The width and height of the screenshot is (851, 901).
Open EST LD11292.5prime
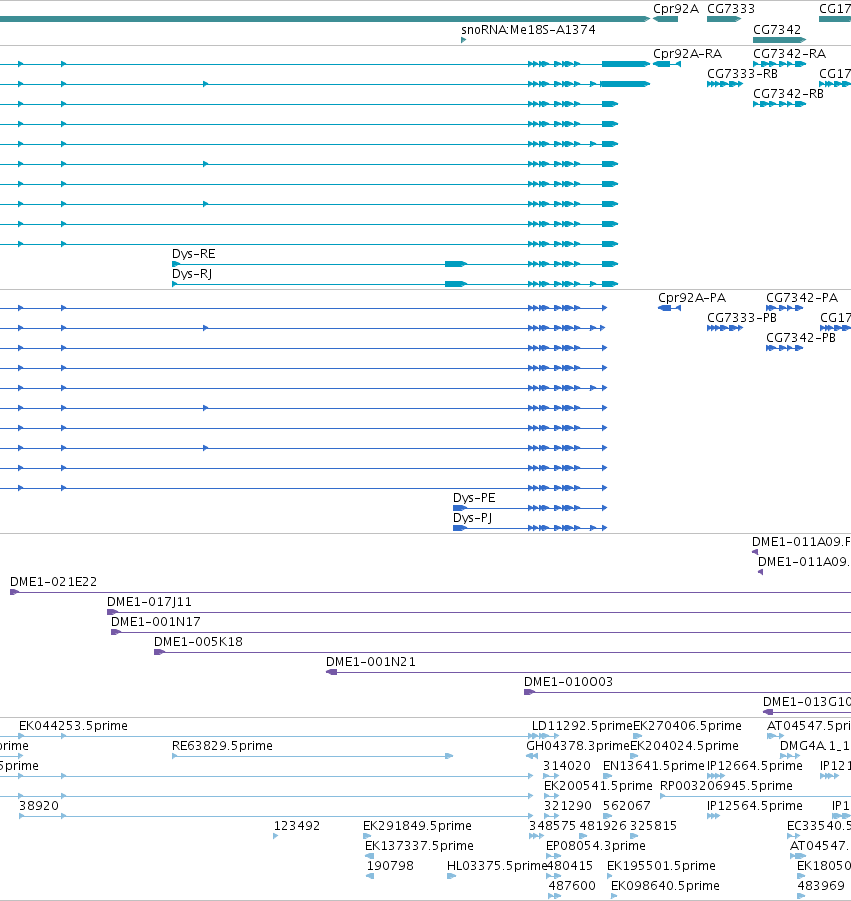[582, 726]
